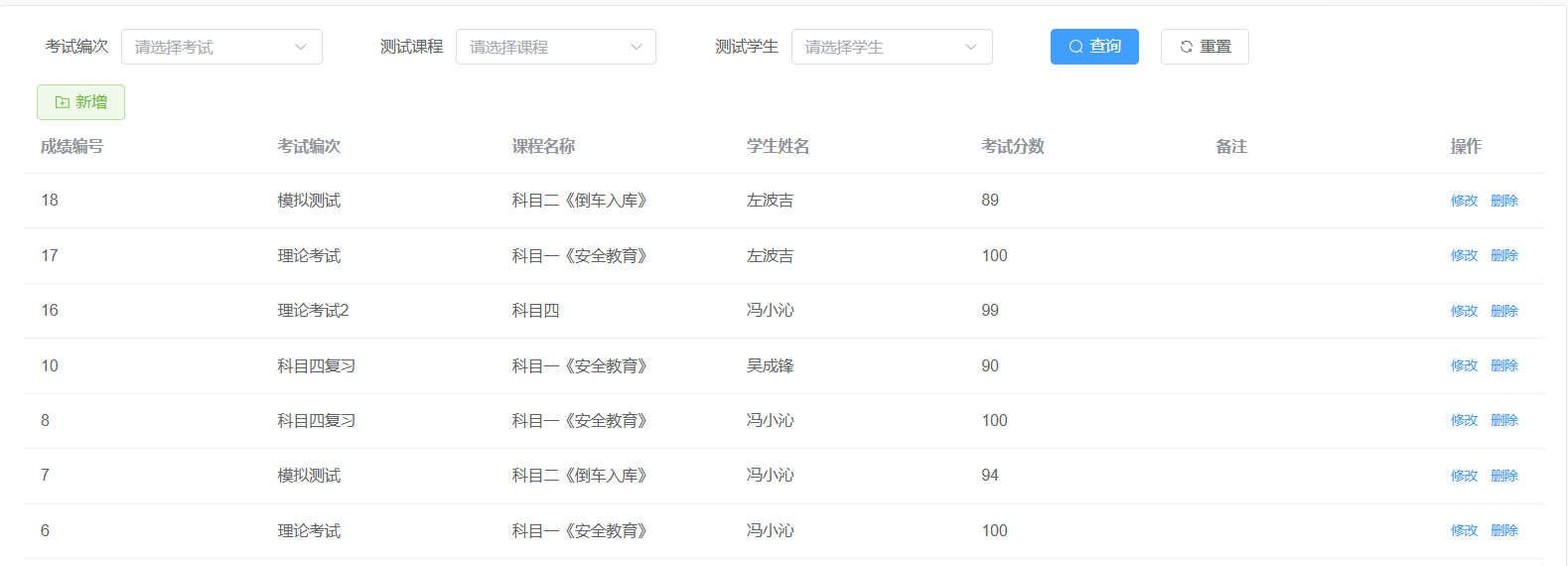
Task: Click student name 吴成锋 in table
Action: click(770, 365)
